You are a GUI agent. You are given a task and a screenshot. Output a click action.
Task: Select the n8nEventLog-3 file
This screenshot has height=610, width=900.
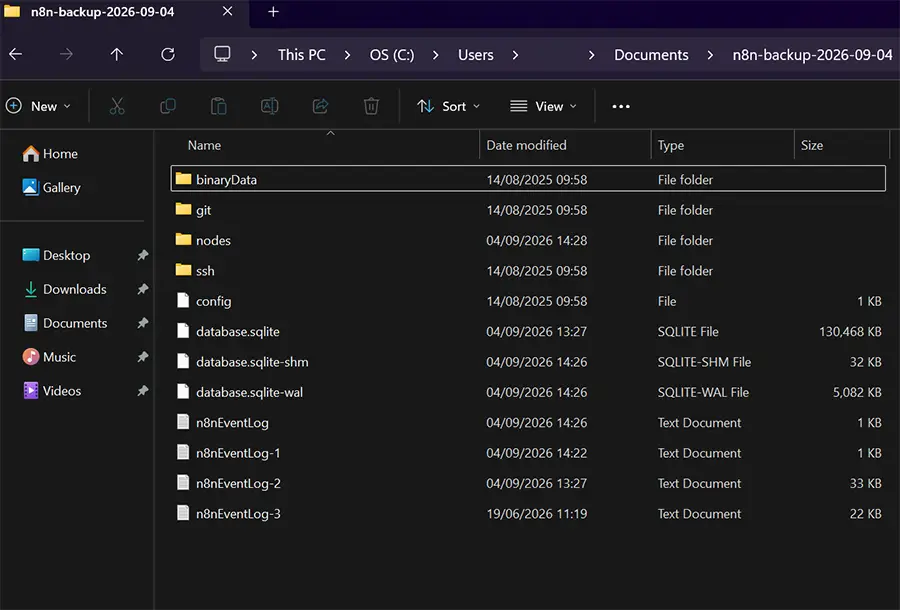click(528, 514)
